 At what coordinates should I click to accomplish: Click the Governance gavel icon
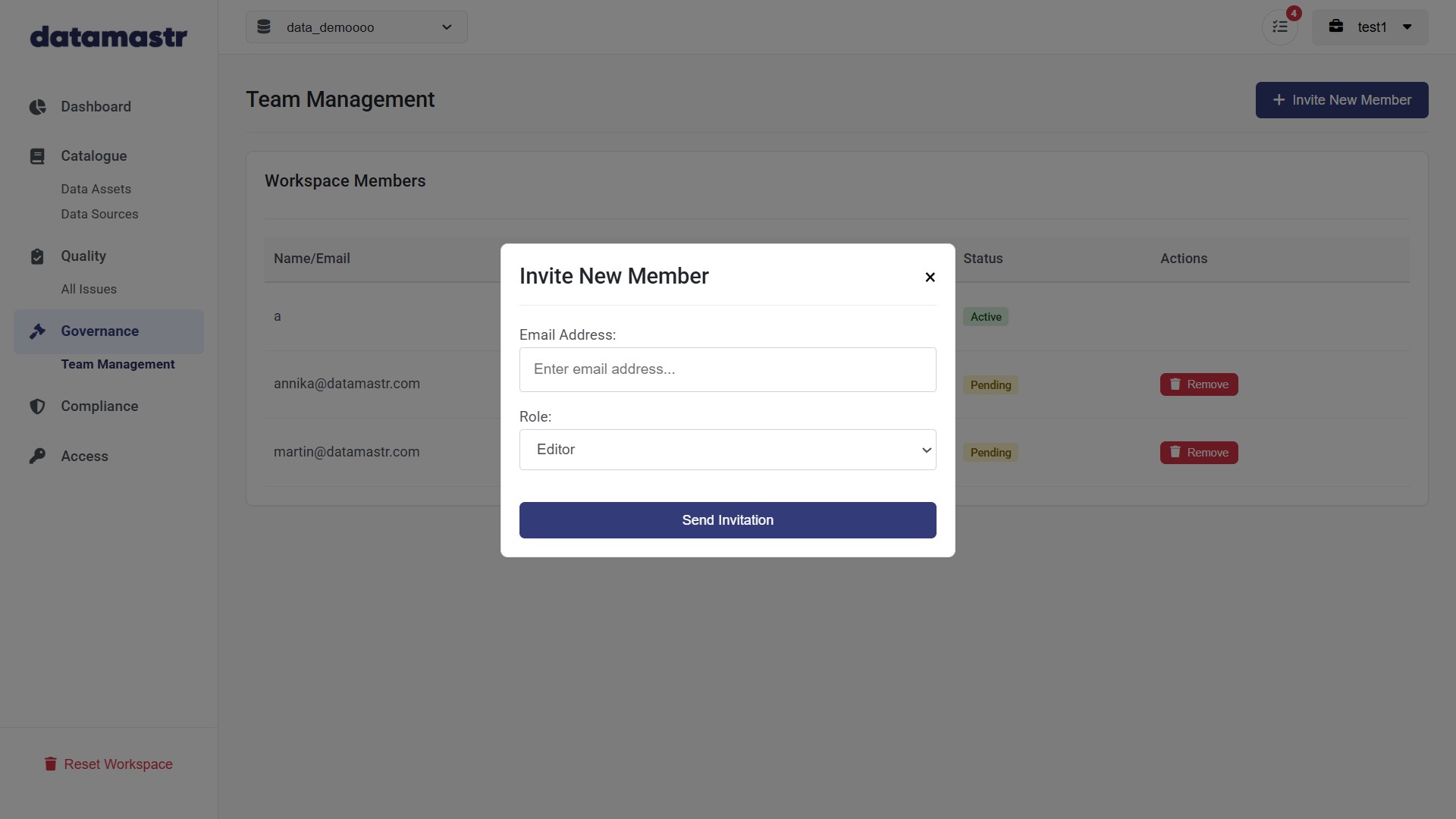37,331
